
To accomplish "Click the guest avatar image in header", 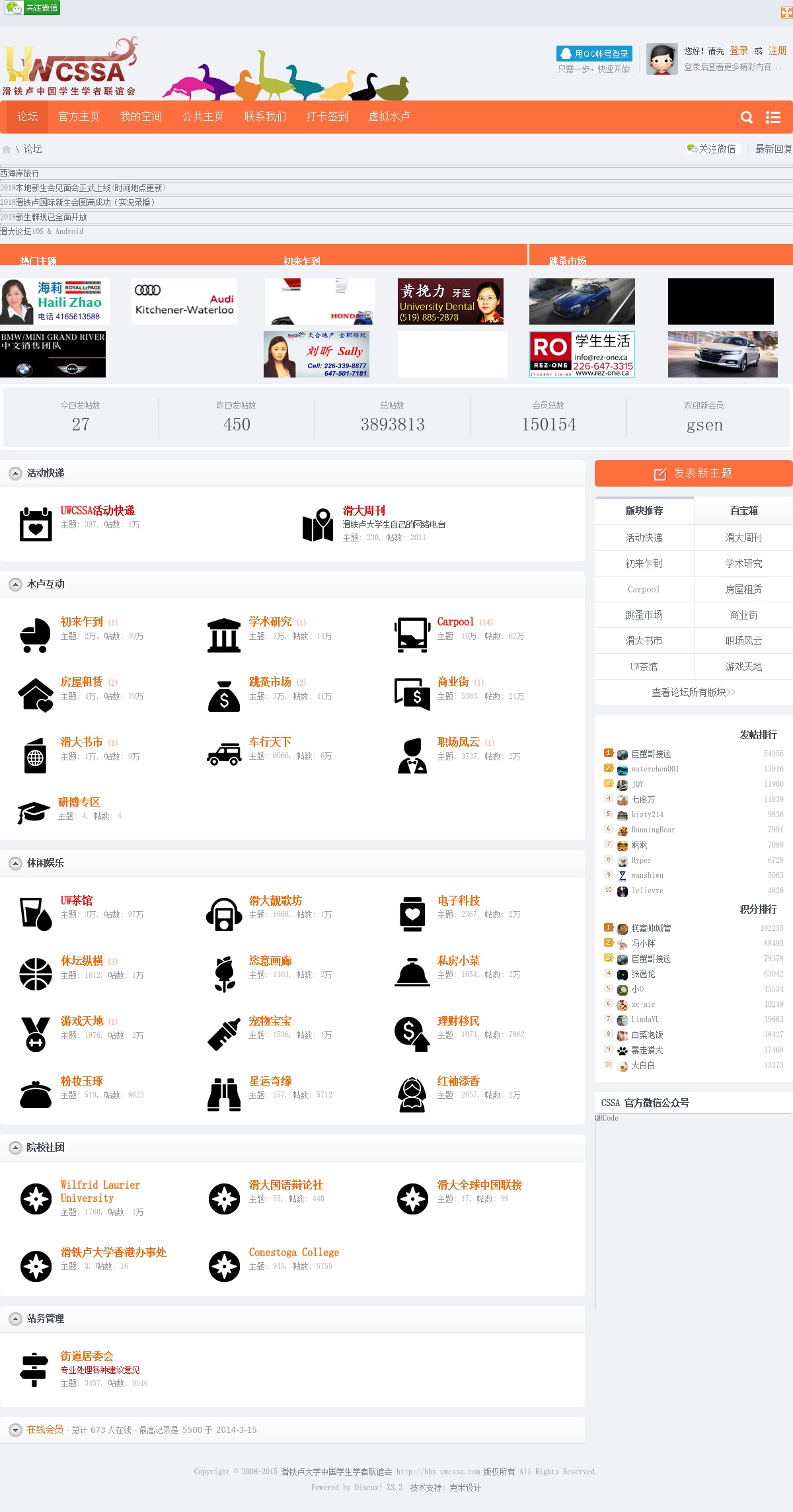I will 662,60.
